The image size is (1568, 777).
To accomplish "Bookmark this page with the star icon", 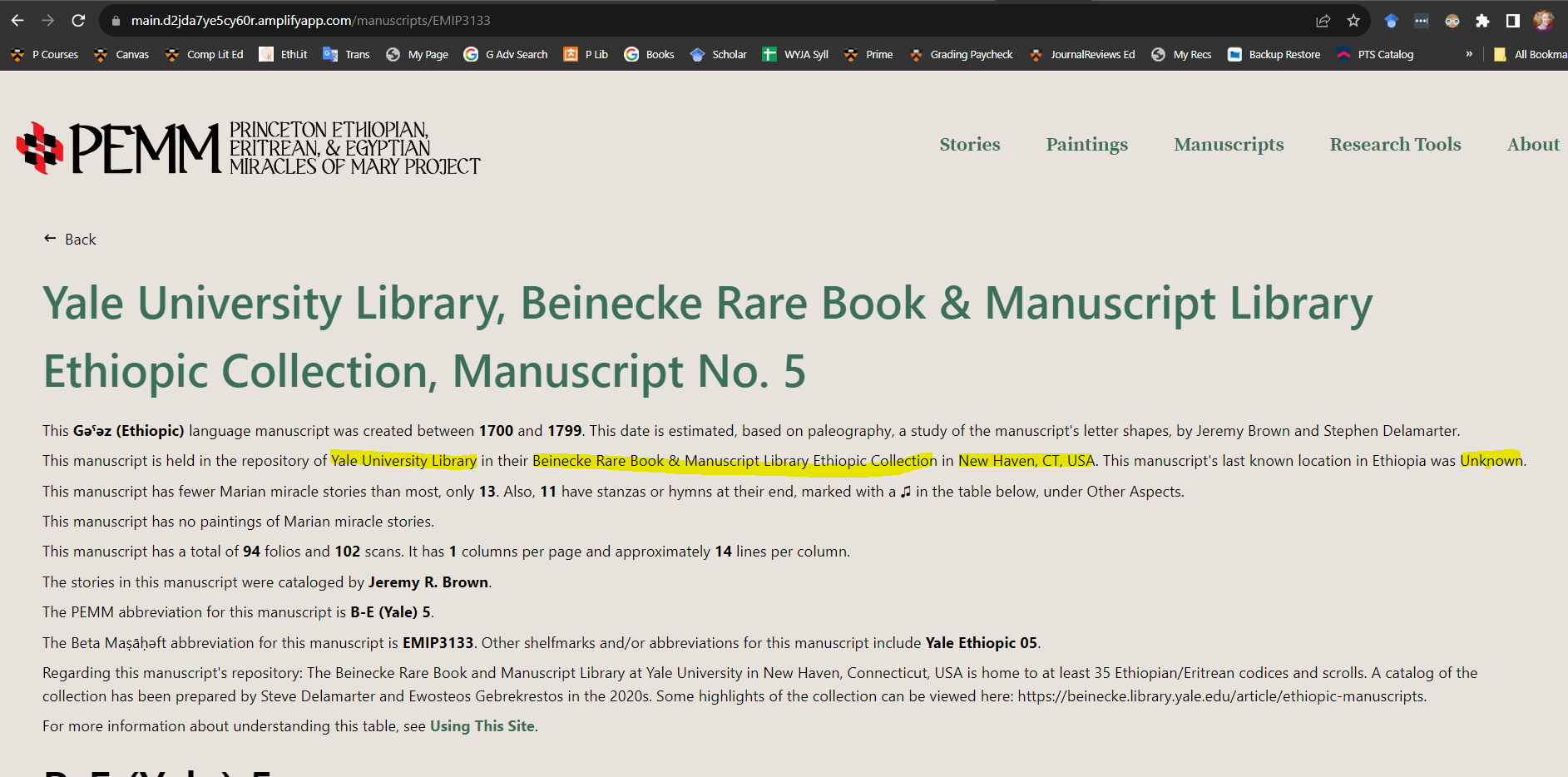I will point(1355,21).
